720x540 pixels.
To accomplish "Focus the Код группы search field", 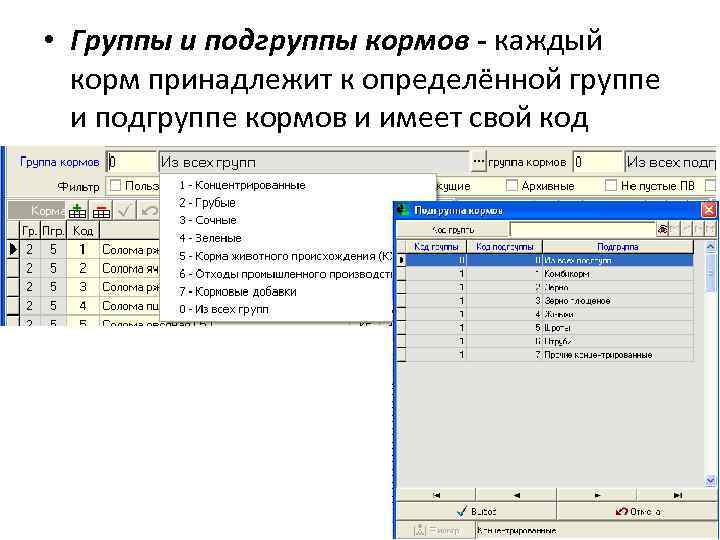I will [x=583, y=229].
